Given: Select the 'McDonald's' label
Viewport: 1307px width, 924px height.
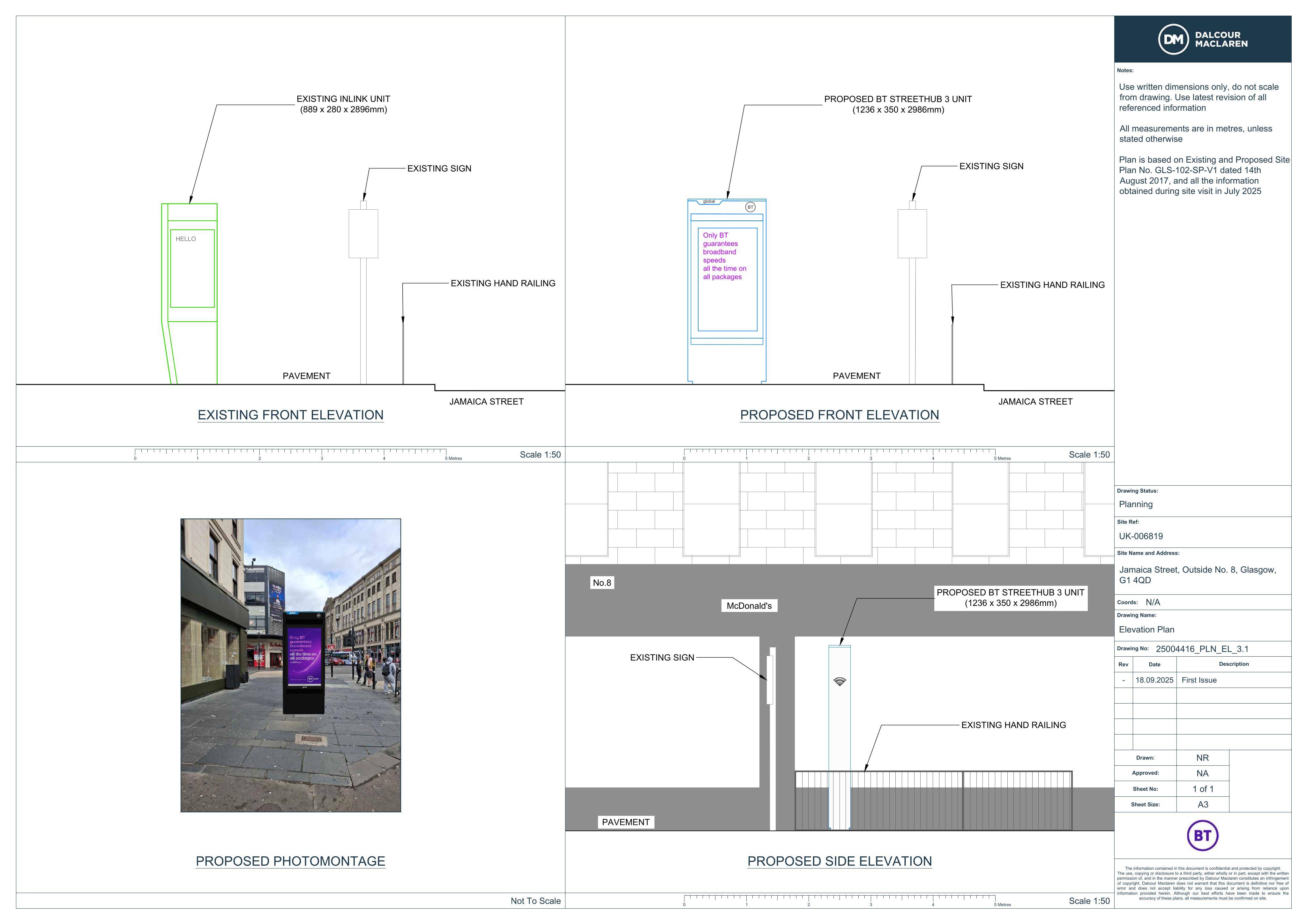Looking at the screenshot, I should [x=749, y=606].
